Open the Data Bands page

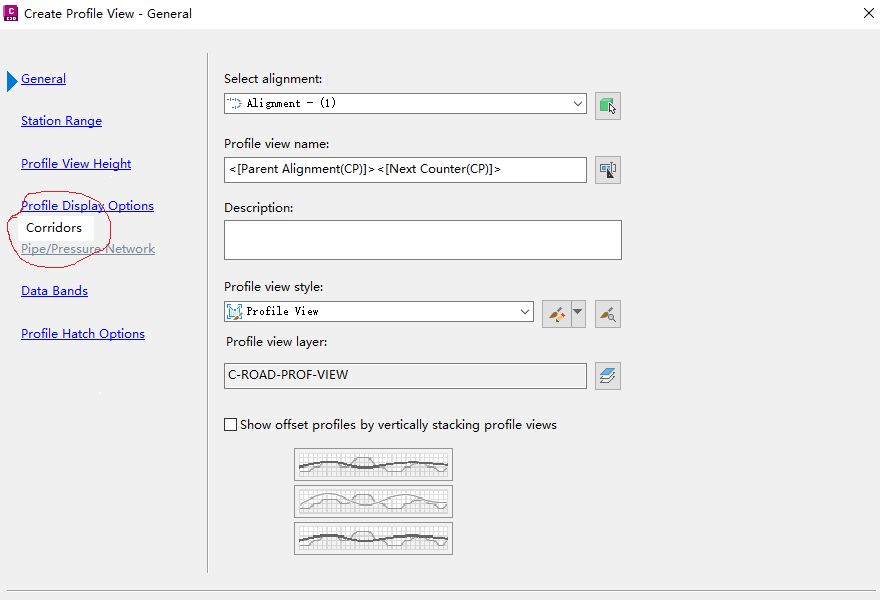coord(54,290)
